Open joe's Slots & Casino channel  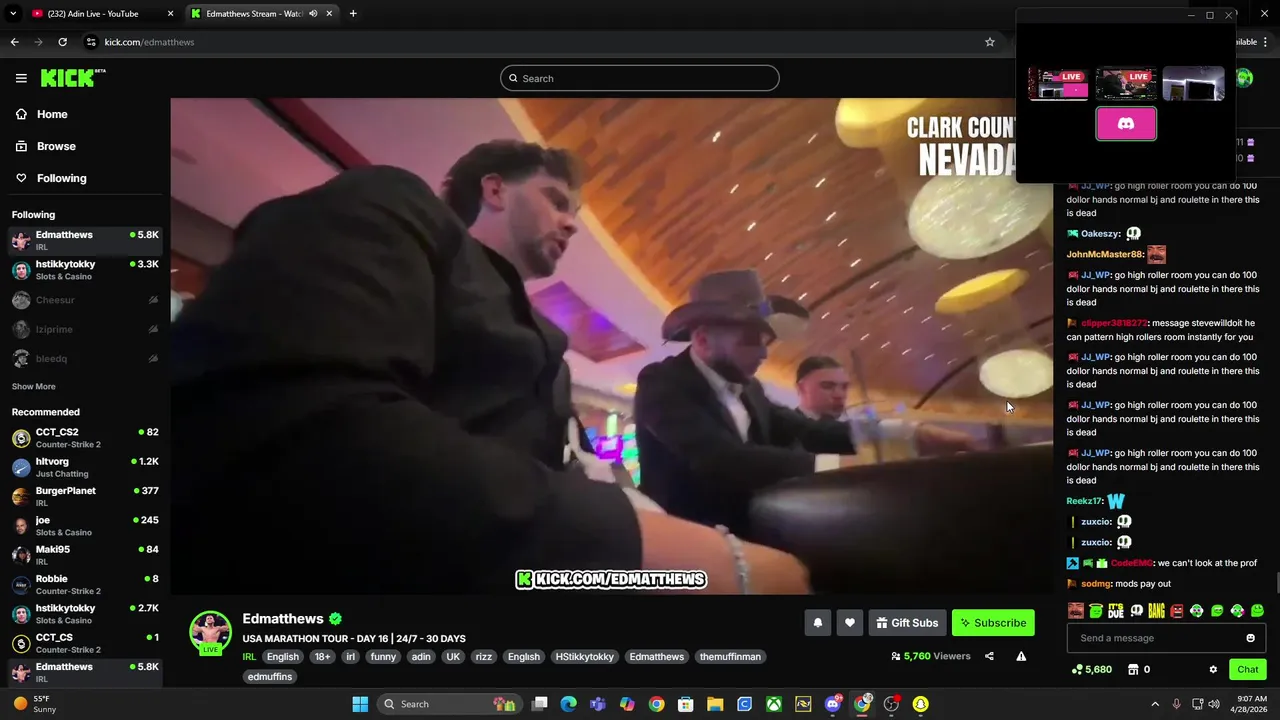pos(84,525)
